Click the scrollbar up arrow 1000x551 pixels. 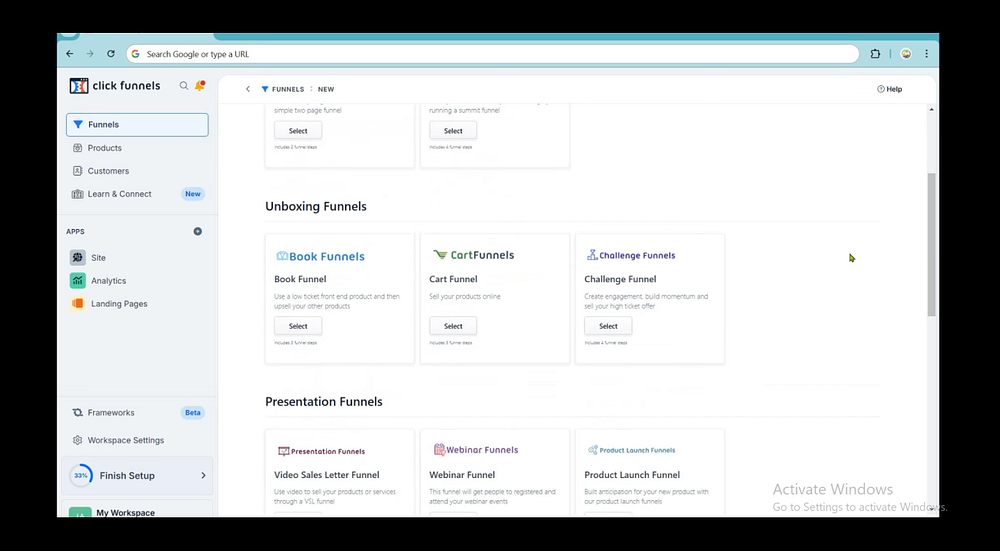931,110
